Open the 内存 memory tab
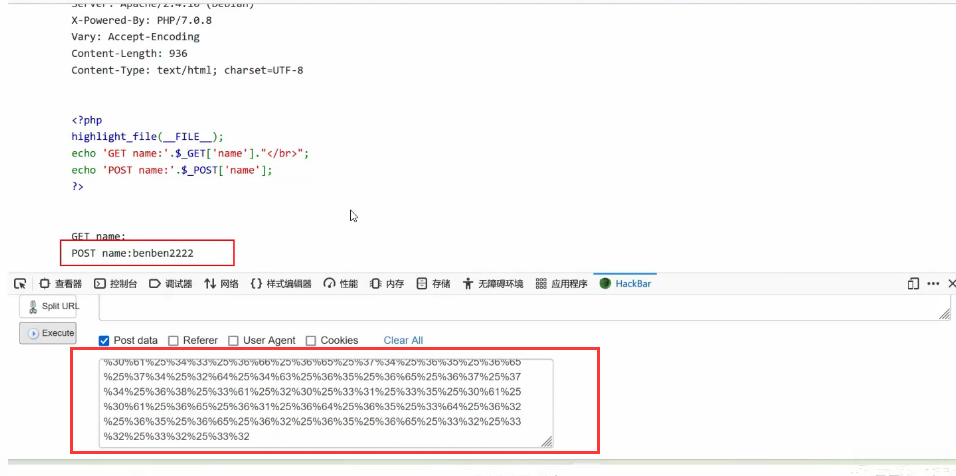 tap(387, 284)
